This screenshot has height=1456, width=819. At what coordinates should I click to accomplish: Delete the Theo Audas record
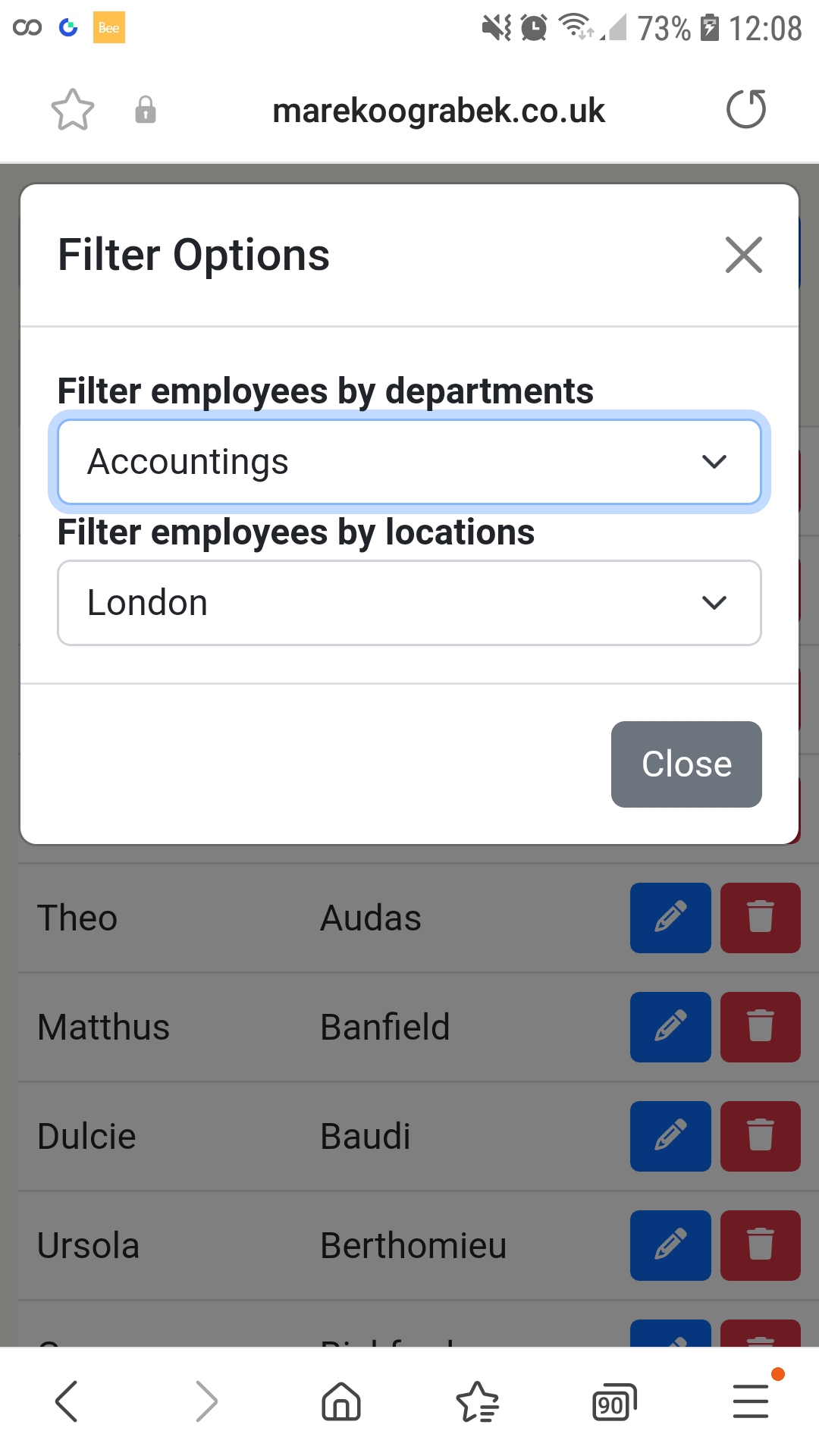761,918
